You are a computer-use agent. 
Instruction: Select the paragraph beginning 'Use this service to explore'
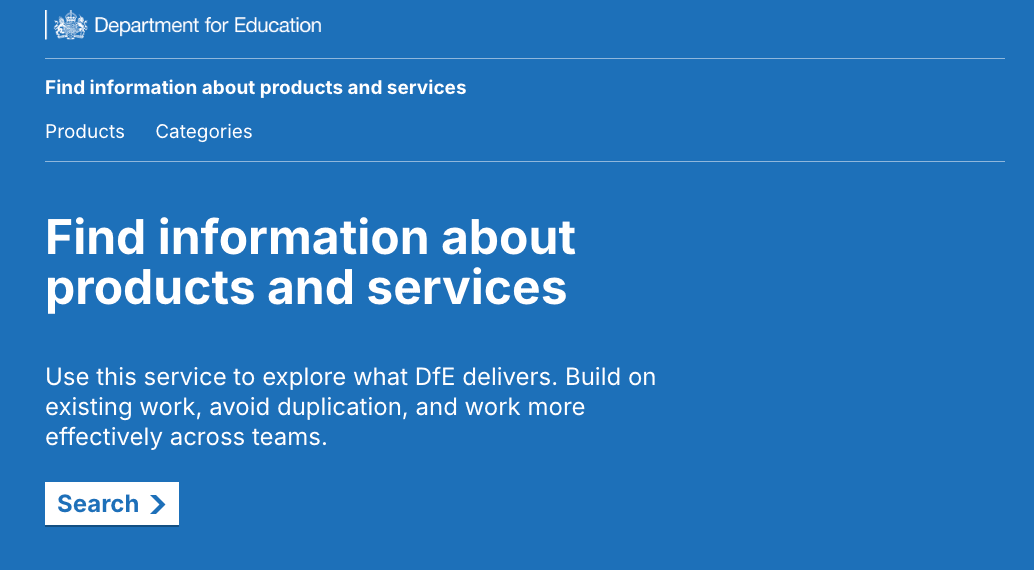coord(350,406)
